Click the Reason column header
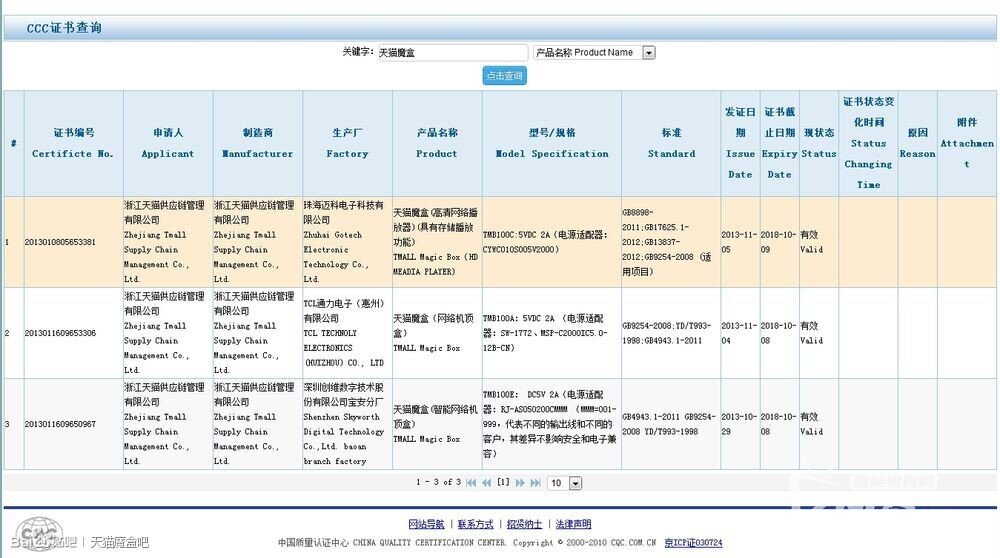This screenshot has width=1000, height=558. click(x=918, y=143)
